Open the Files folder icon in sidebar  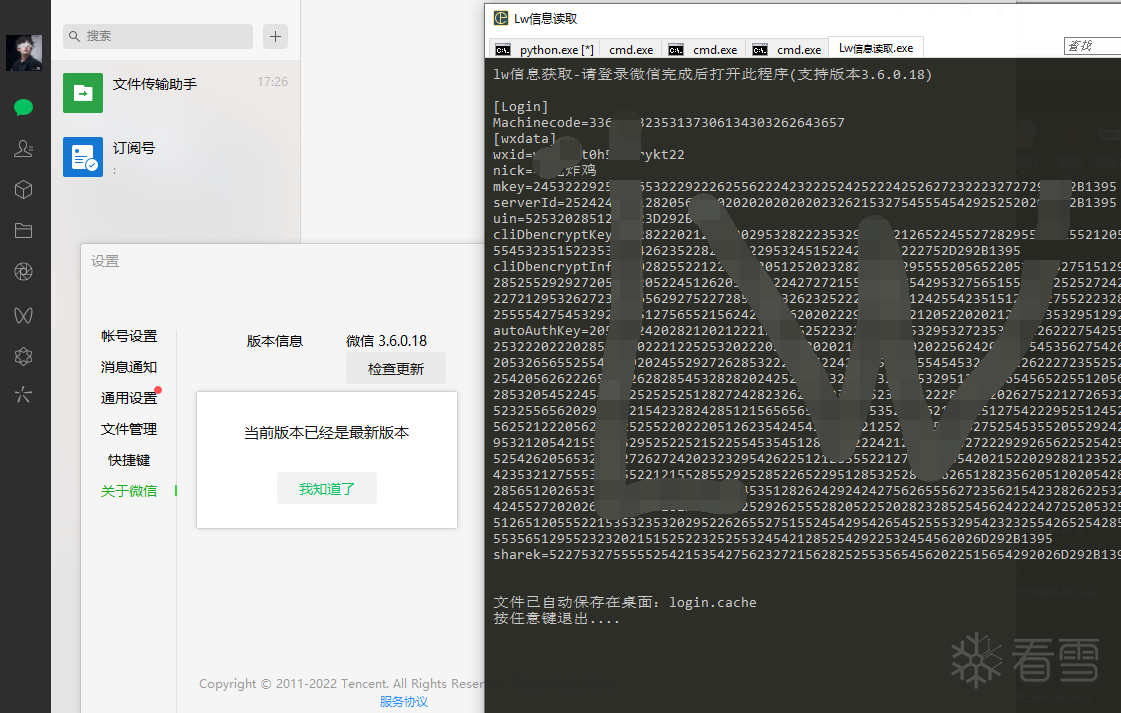click(24, 230)
